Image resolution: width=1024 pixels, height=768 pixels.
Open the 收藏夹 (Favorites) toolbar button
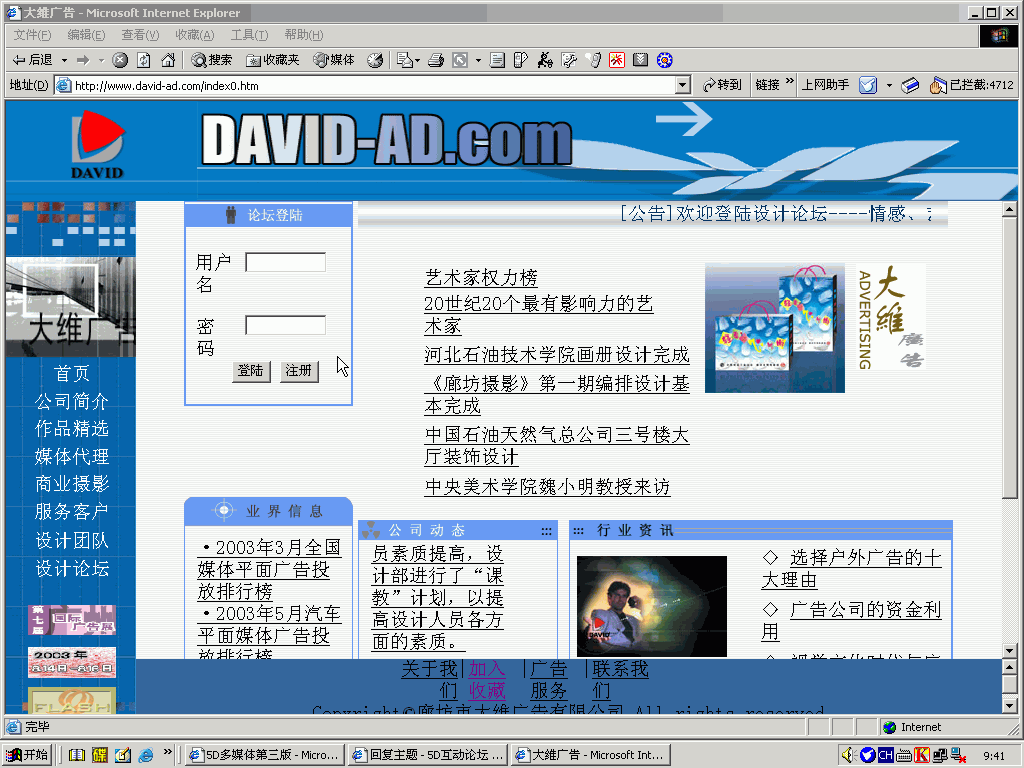[x=272, y=60]
